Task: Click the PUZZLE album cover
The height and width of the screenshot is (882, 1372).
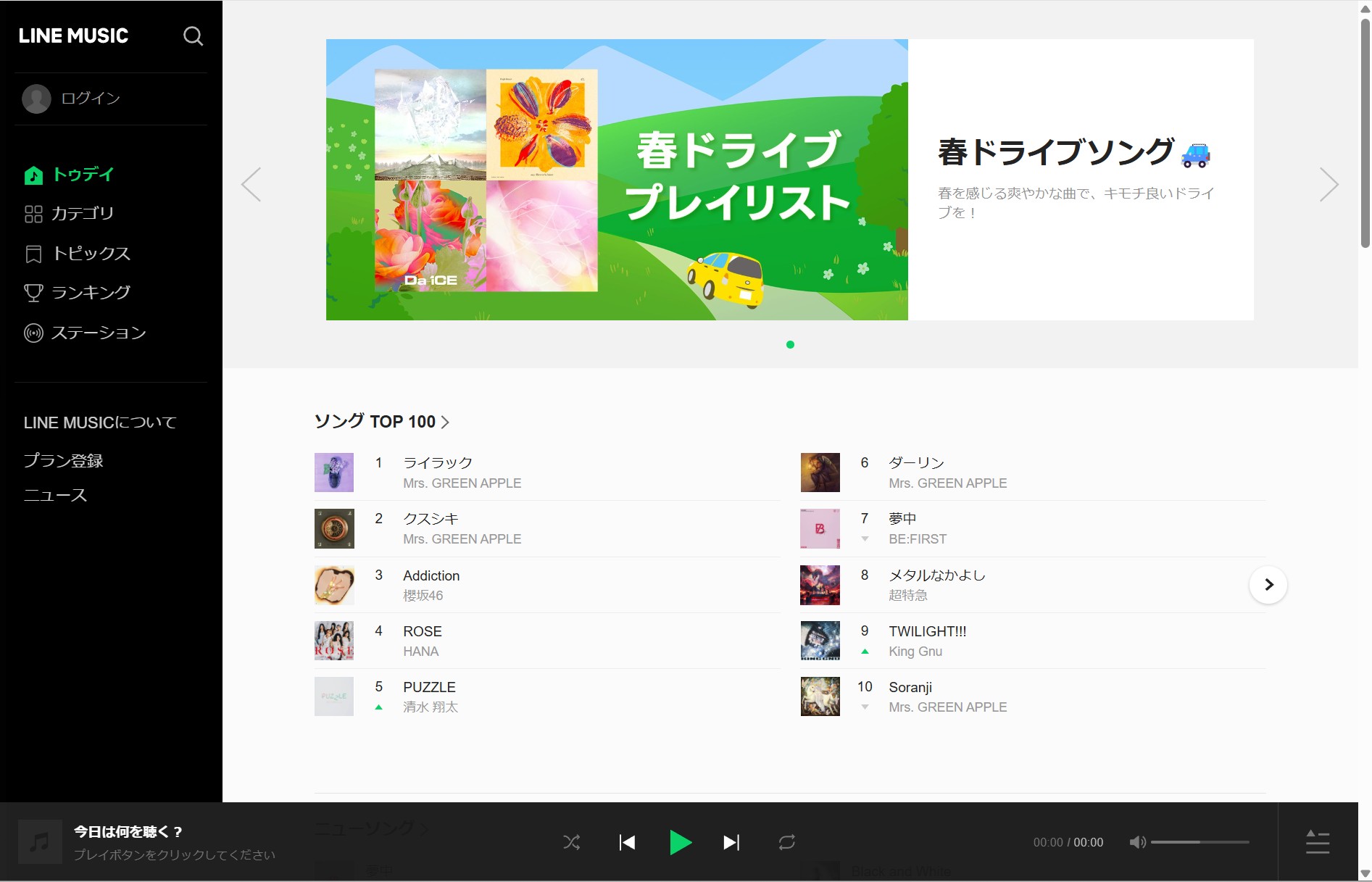Action: 334,696
